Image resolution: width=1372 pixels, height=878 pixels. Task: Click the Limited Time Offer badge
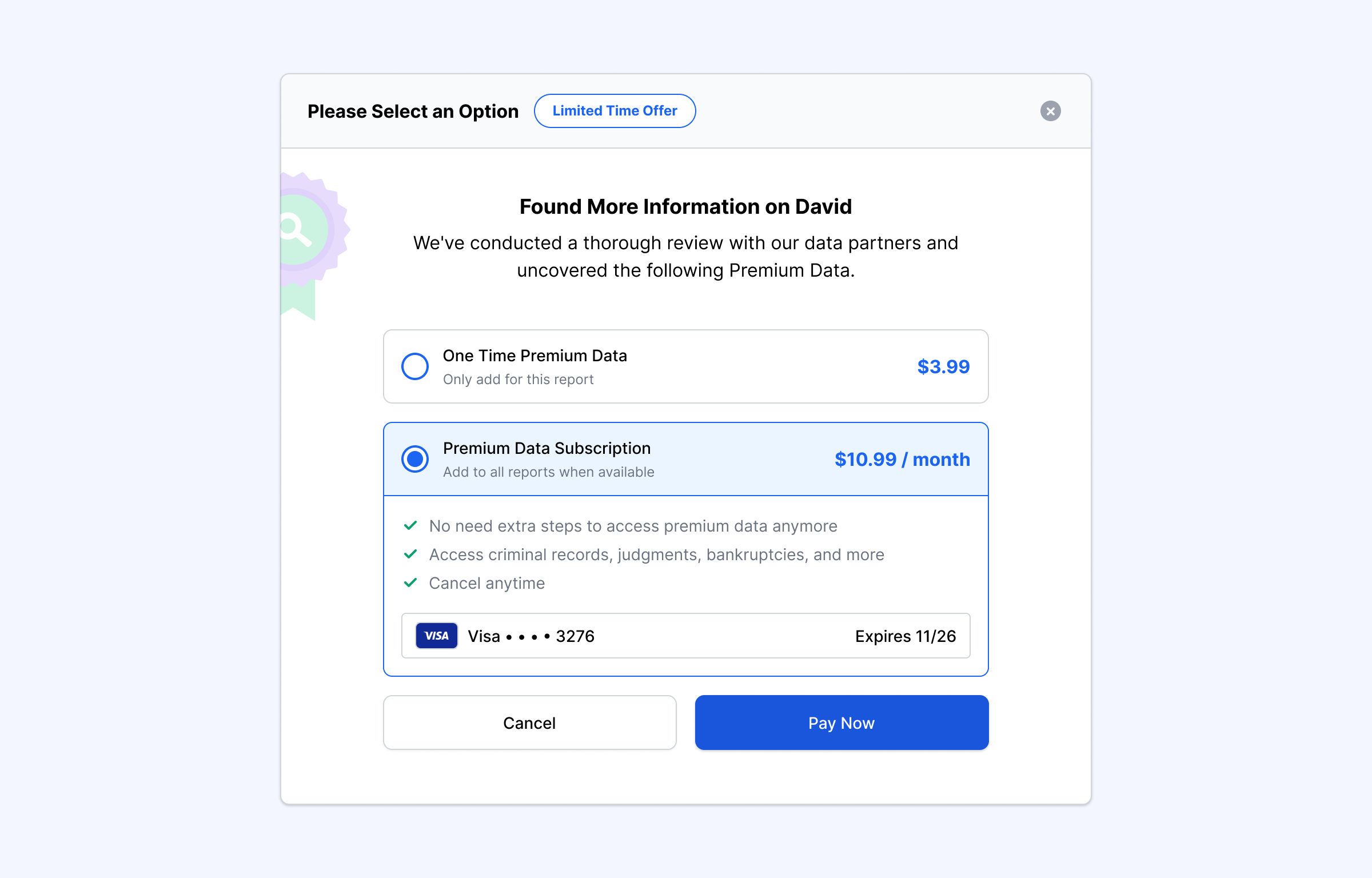615,111
